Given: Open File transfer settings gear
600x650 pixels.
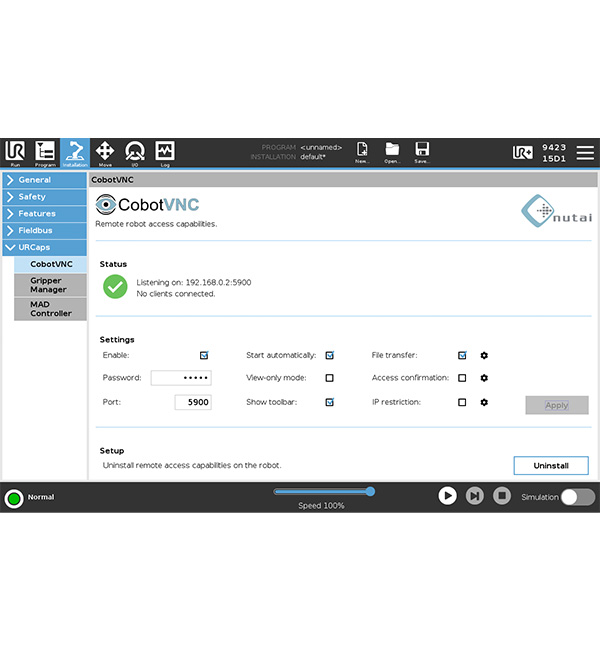Looking at the screenshot, I should [x=484, y=355].
